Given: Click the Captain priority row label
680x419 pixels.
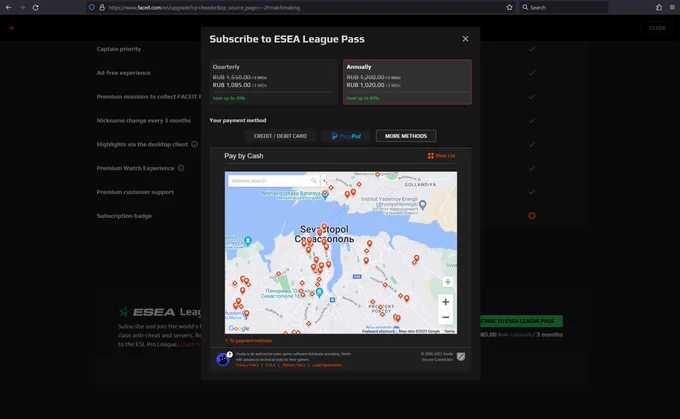Looking at the screenshot, I should pyautogui.click(x=119, y=49).
